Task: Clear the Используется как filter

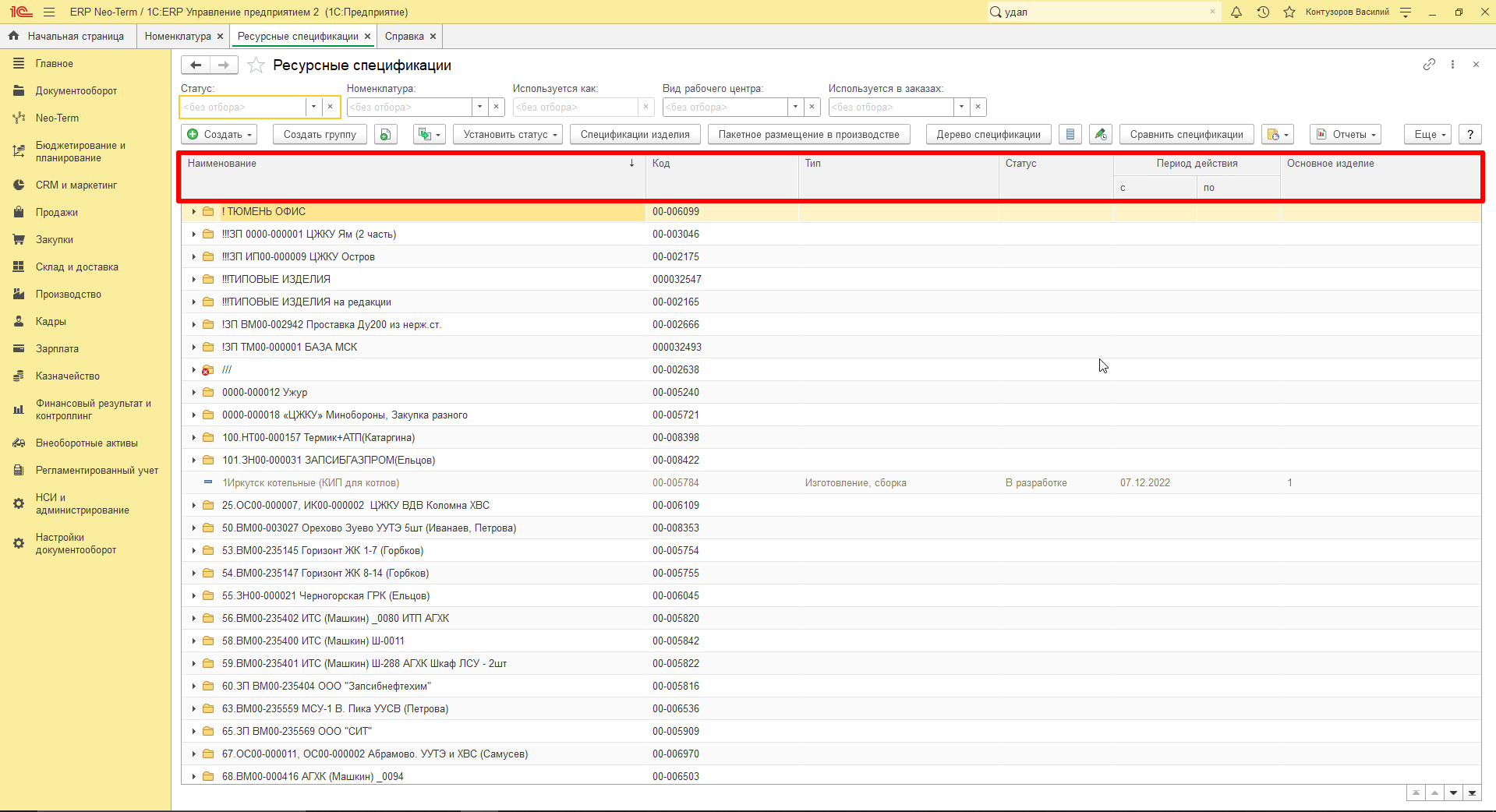Action: click(x=645, y=107)
